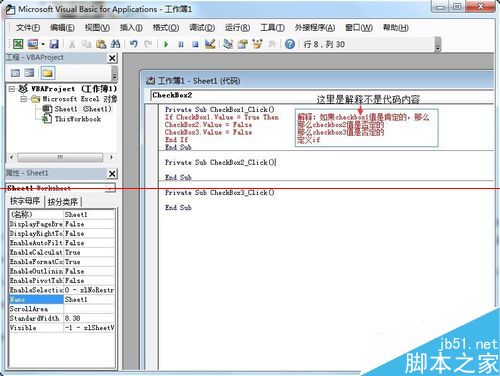500x376 pixels.
Task: Switch to 按分类序 properties tab
Action: (x=63, y=202)
